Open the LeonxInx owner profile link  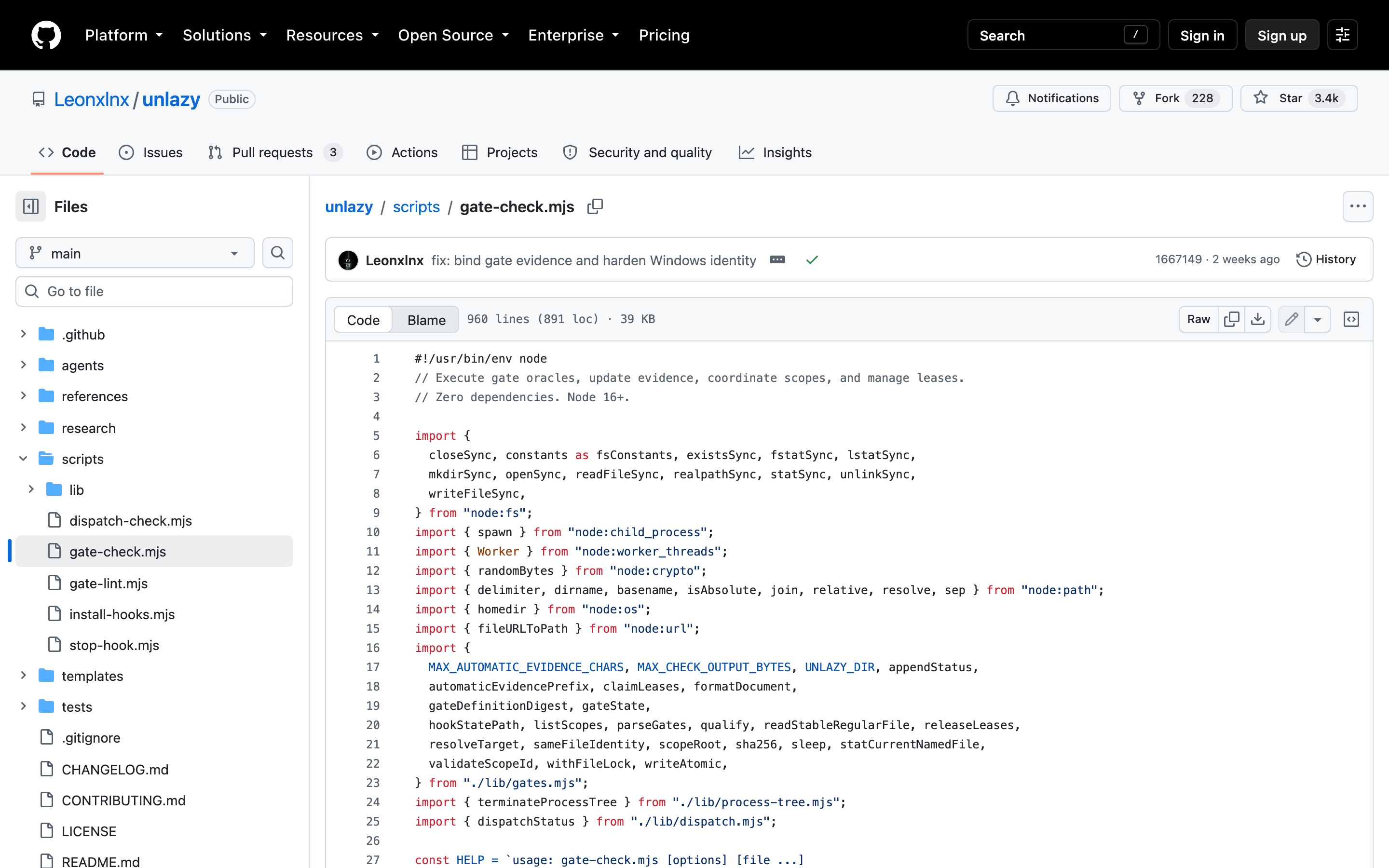(91, 99)
